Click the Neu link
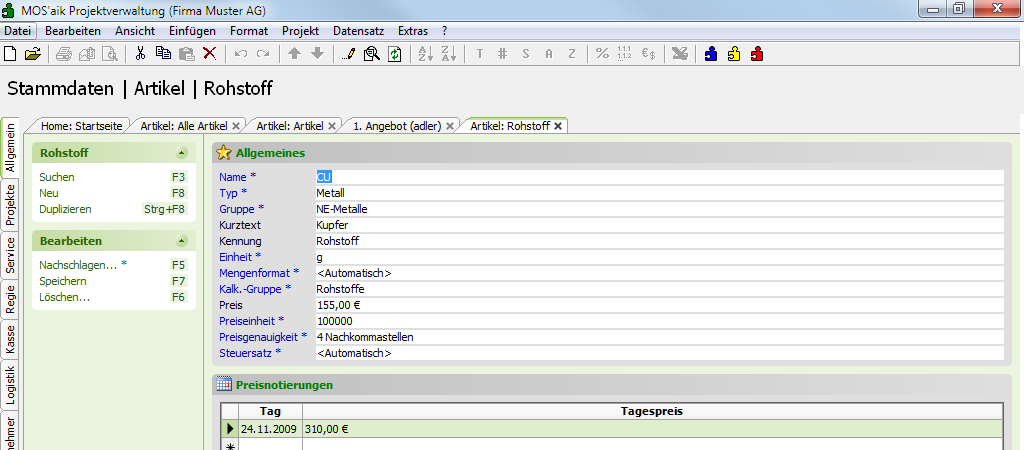 (49, 193)
